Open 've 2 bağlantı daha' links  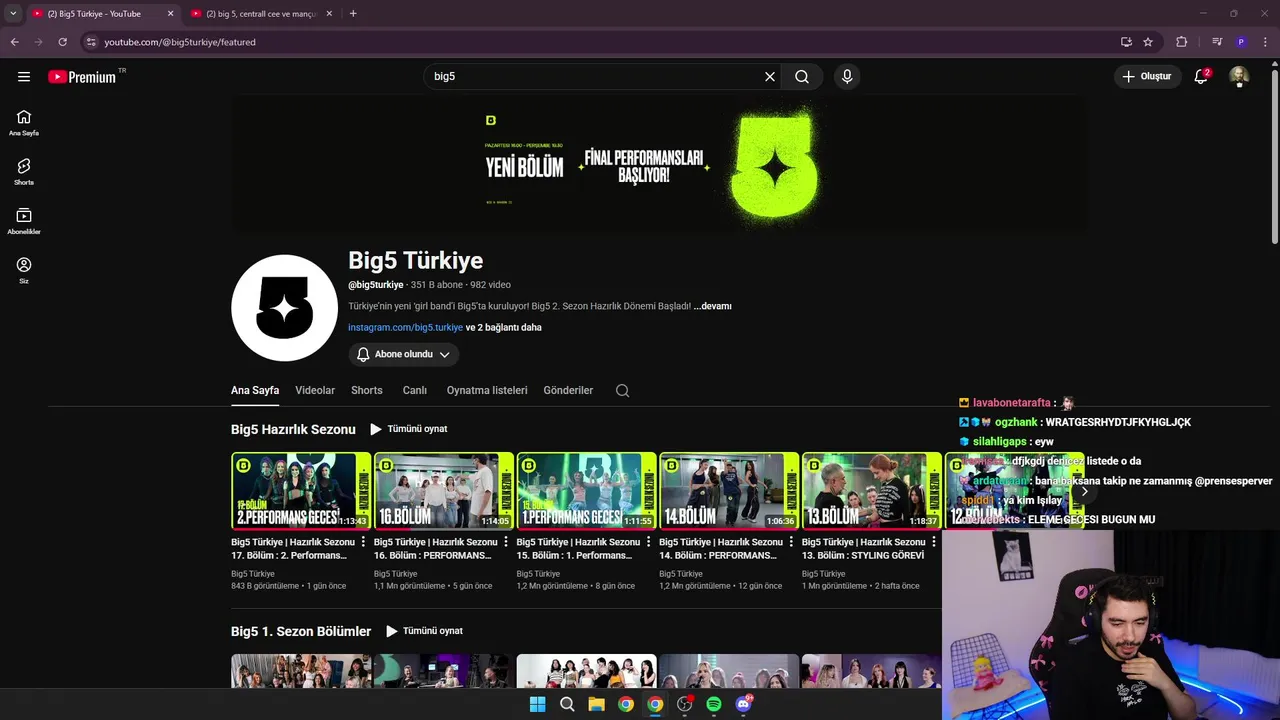click(504, 327)
